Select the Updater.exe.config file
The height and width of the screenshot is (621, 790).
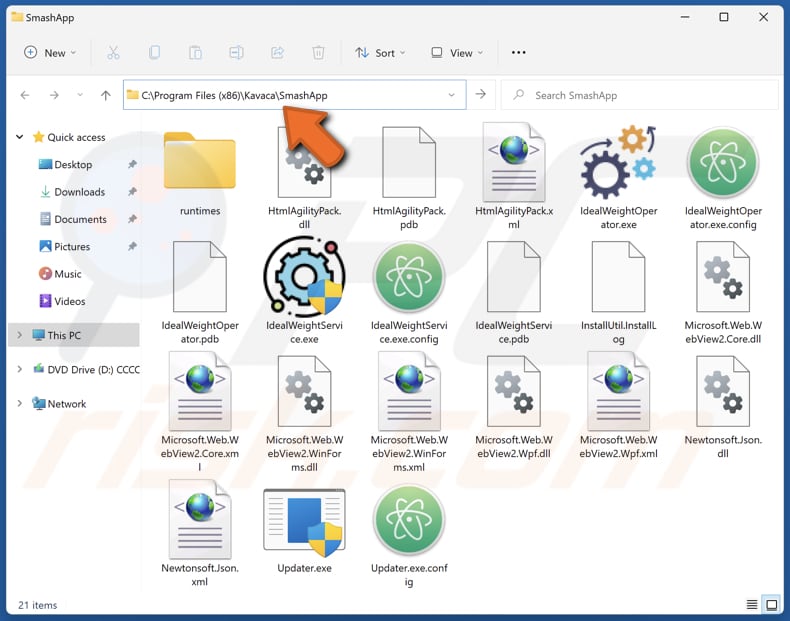pos(409,521)
